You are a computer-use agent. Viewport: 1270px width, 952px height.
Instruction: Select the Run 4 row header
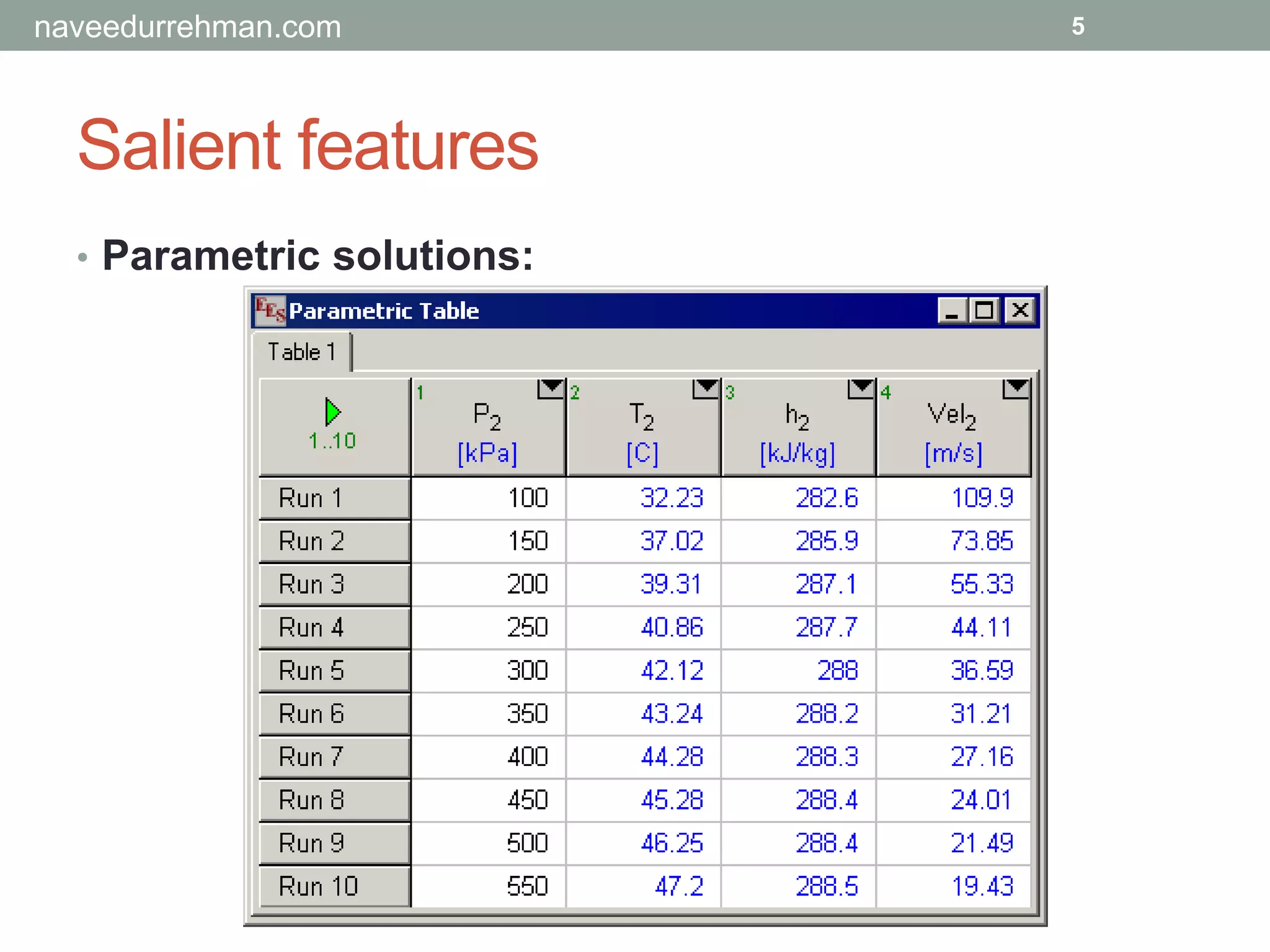[335, 628]
